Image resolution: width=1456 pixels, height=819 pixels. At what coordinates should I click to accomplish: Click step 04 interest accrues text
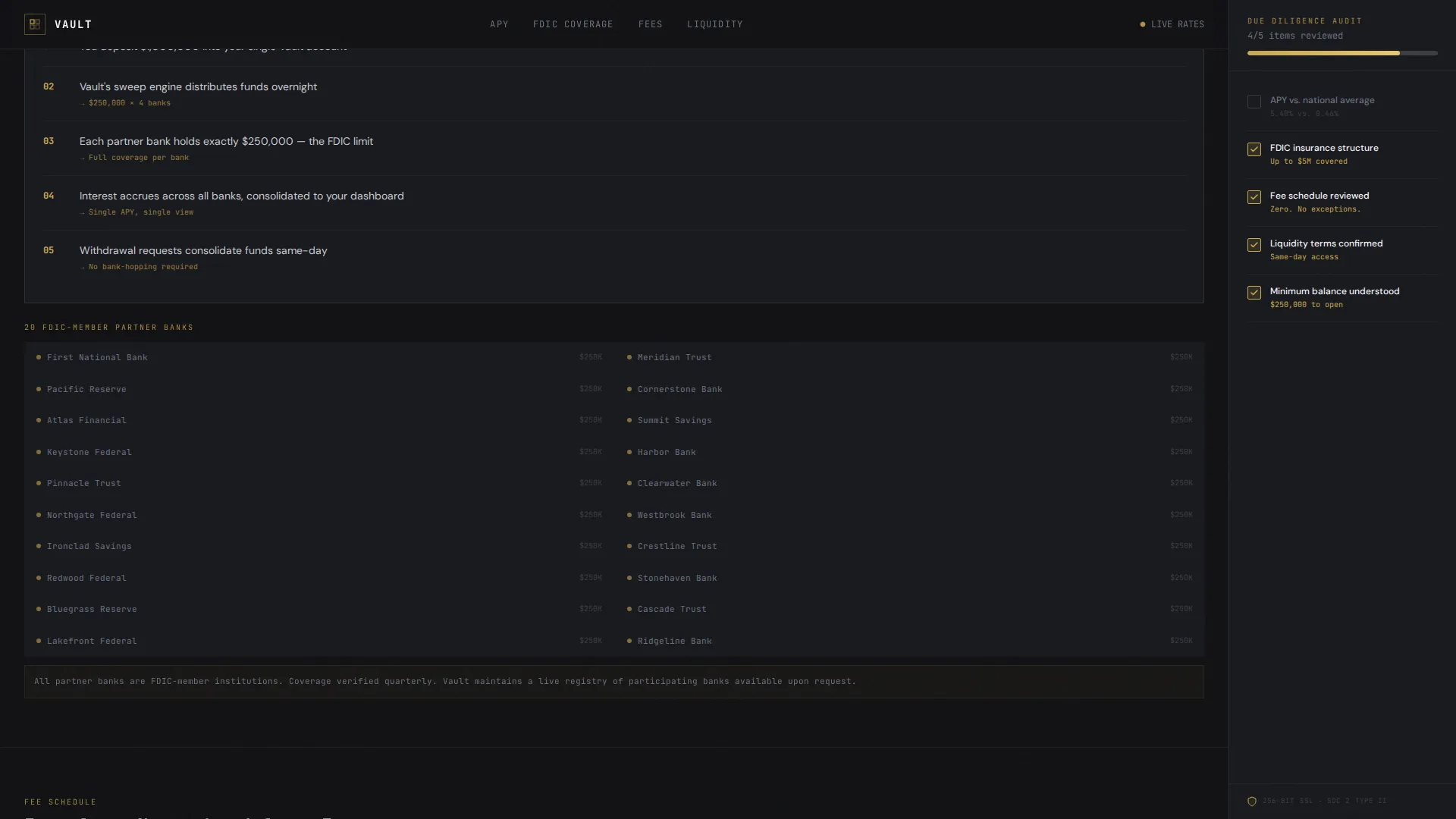241,196
